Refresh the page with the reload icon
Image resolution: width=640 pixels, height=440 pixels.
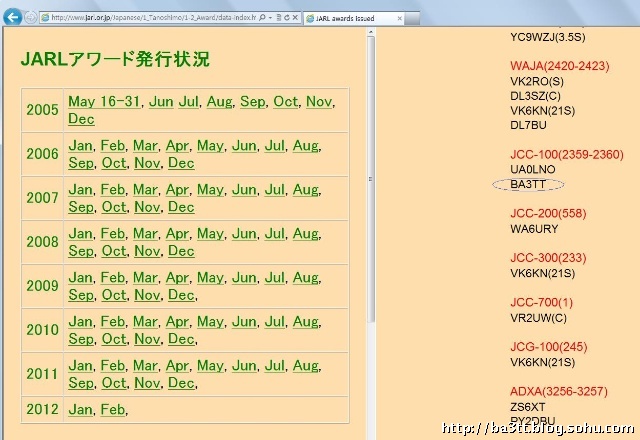(287, 18)
